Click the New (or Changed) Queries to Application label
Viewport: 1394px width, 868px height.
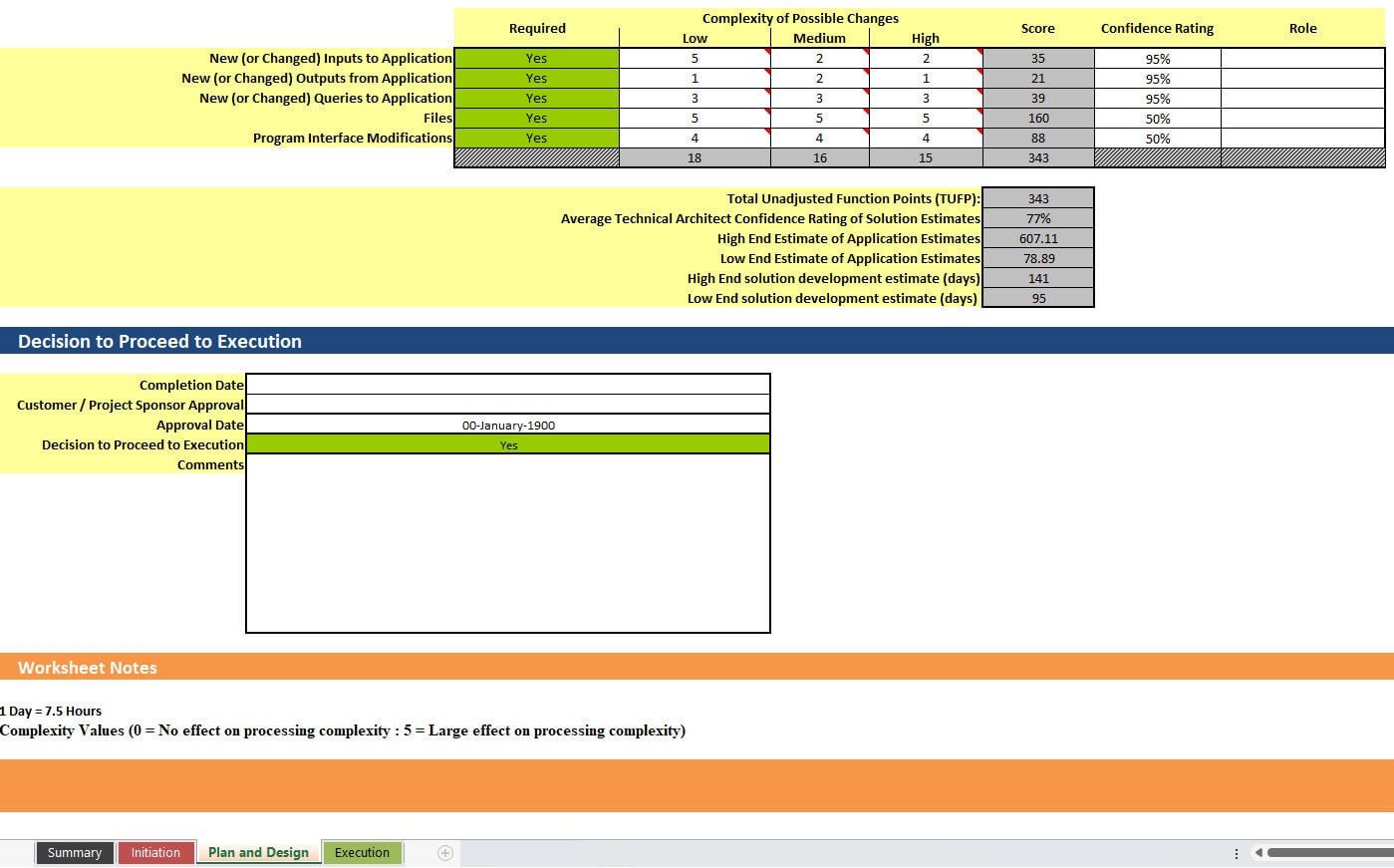(x=326, y=98)
